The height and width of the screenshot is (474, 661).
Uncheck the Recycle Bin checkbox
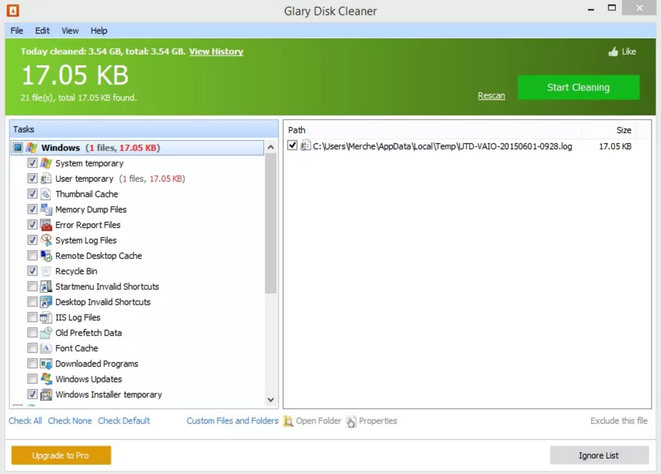[x=32, y=271]
